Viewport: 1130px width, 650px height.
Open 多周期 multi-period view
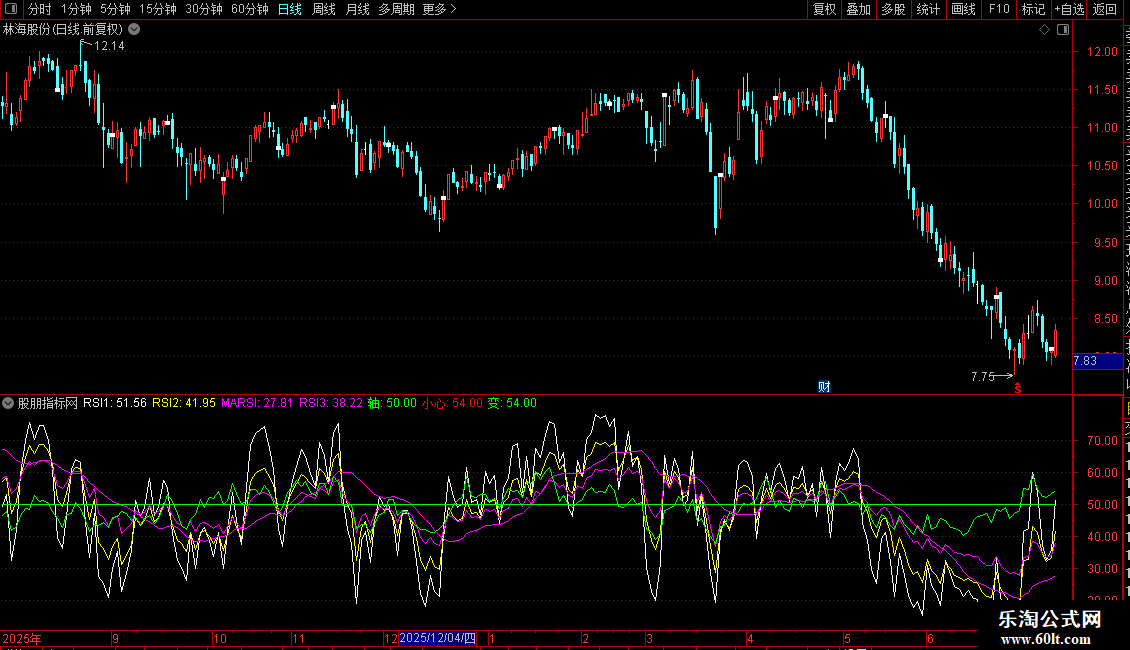396,9
